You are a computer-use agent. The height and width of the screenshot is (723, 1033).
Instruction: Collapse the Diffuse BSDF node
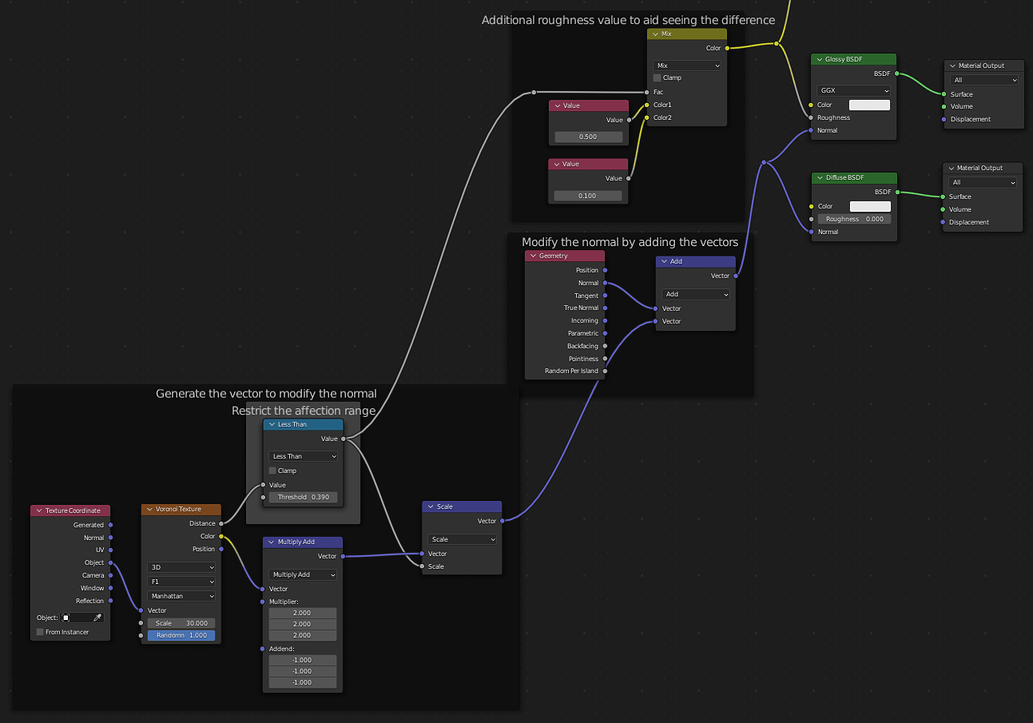coord(820,178)
